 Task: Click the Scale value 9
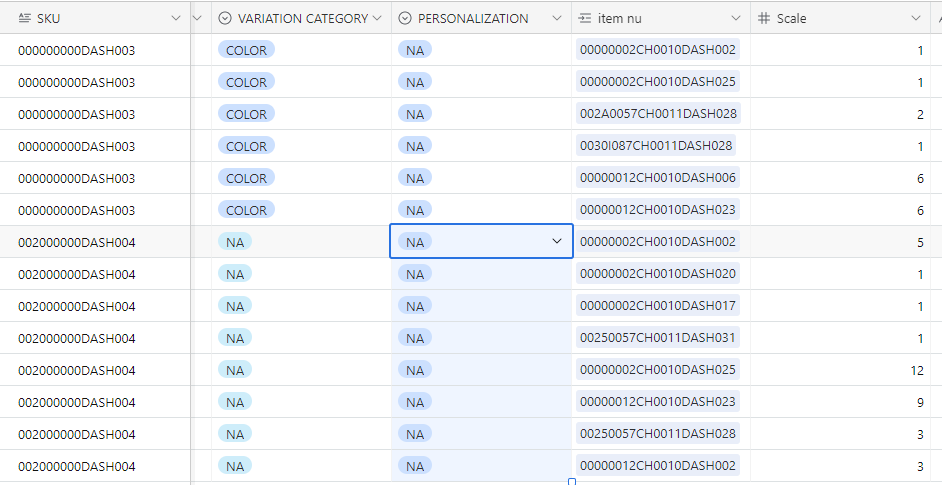(920, 402)
